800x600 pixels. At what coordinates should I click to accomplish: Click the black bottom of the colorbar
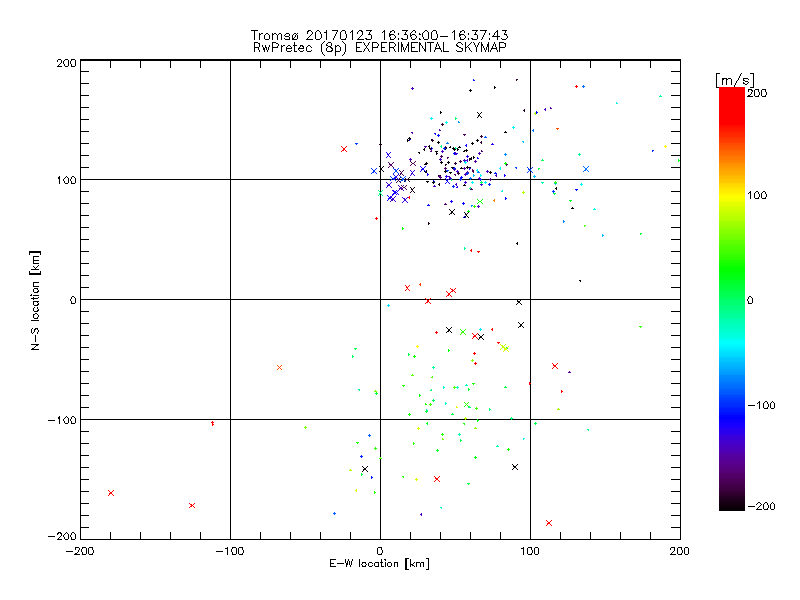pos(732,503)
